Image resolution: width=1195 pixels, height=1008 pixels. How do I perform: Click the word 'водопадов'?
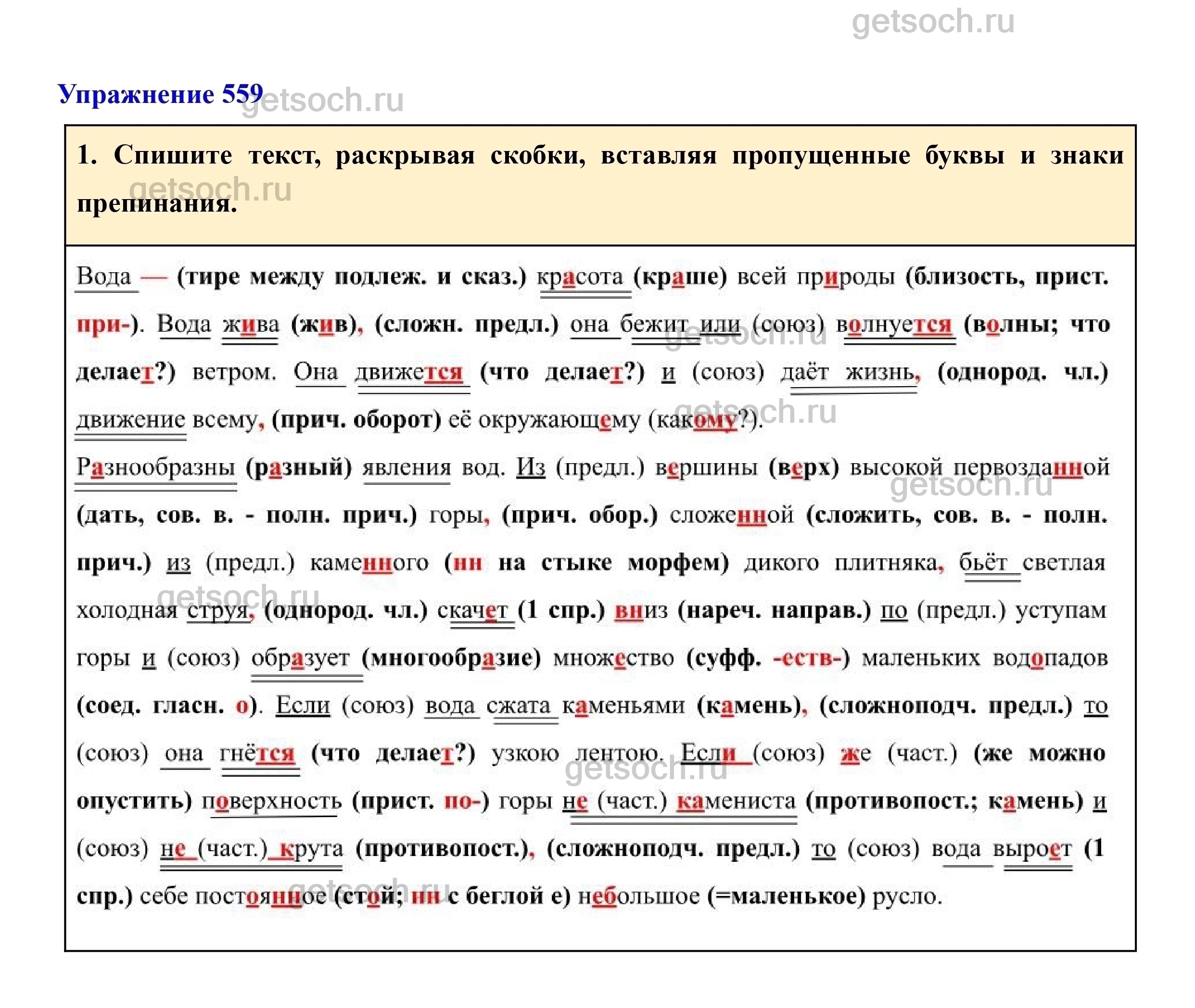[x=1049, y=658]
